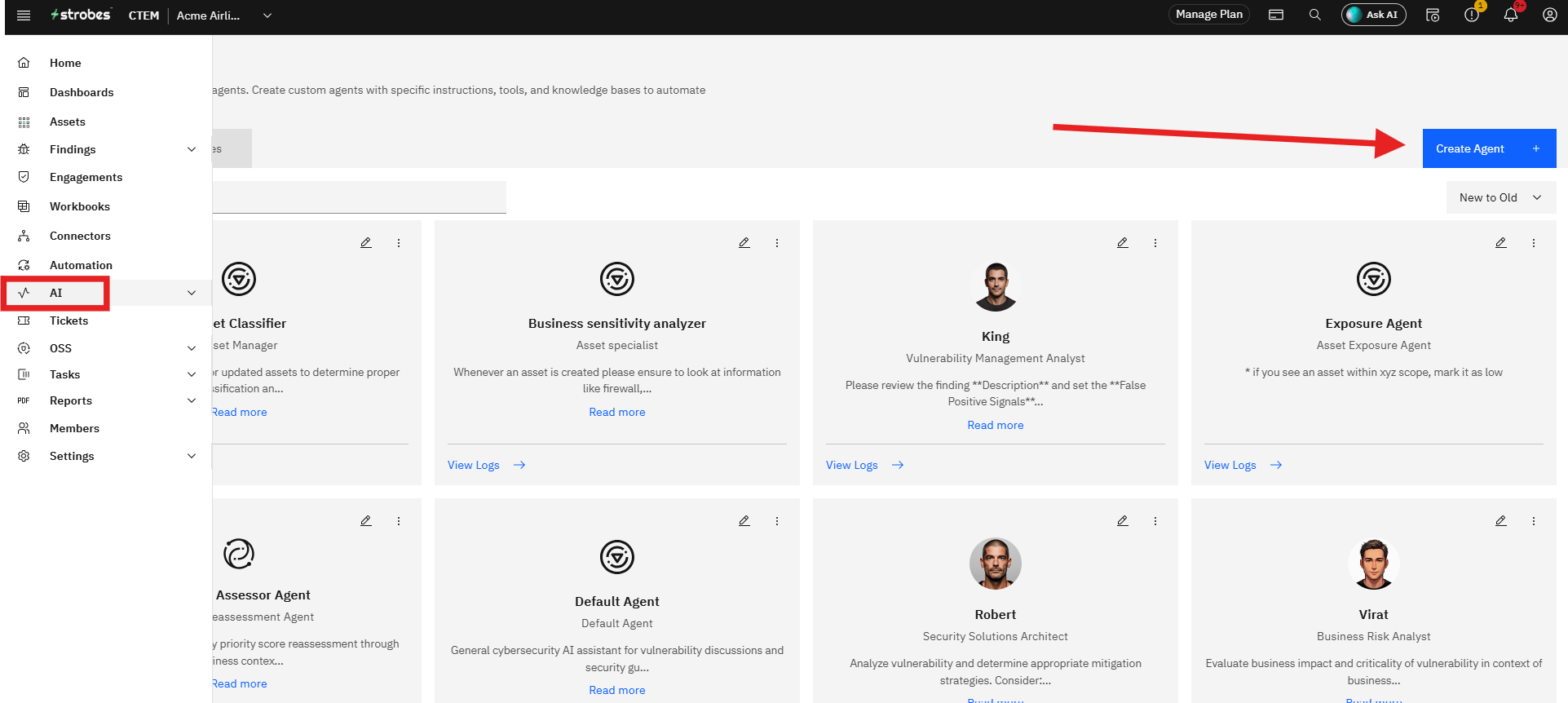This screenshot has height=703, width=1568.
Task: Expand the Settings submenu chevron
Action: point(192,456)
